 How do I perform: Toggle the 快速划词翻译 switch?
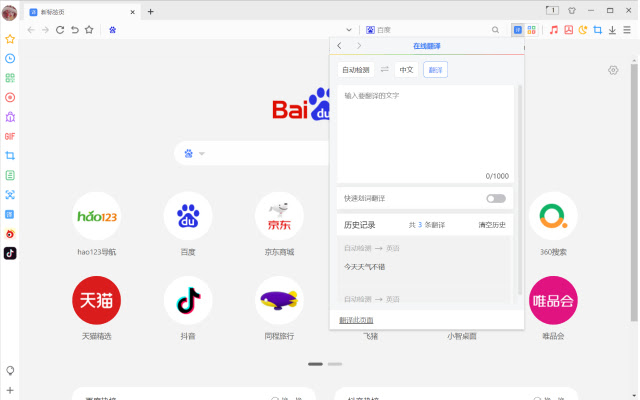[496, 198]
